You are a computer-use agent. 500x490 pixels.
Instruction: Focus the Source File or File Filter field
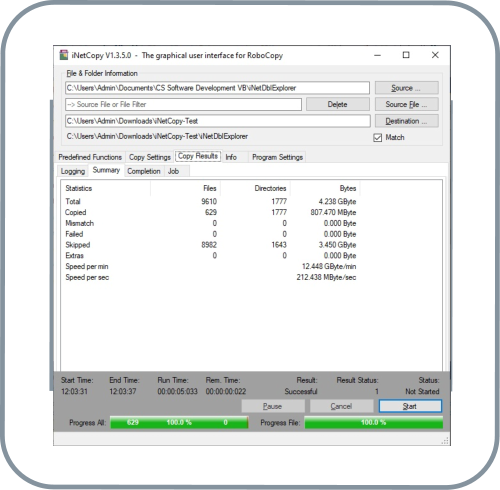[x=183, y=104]
